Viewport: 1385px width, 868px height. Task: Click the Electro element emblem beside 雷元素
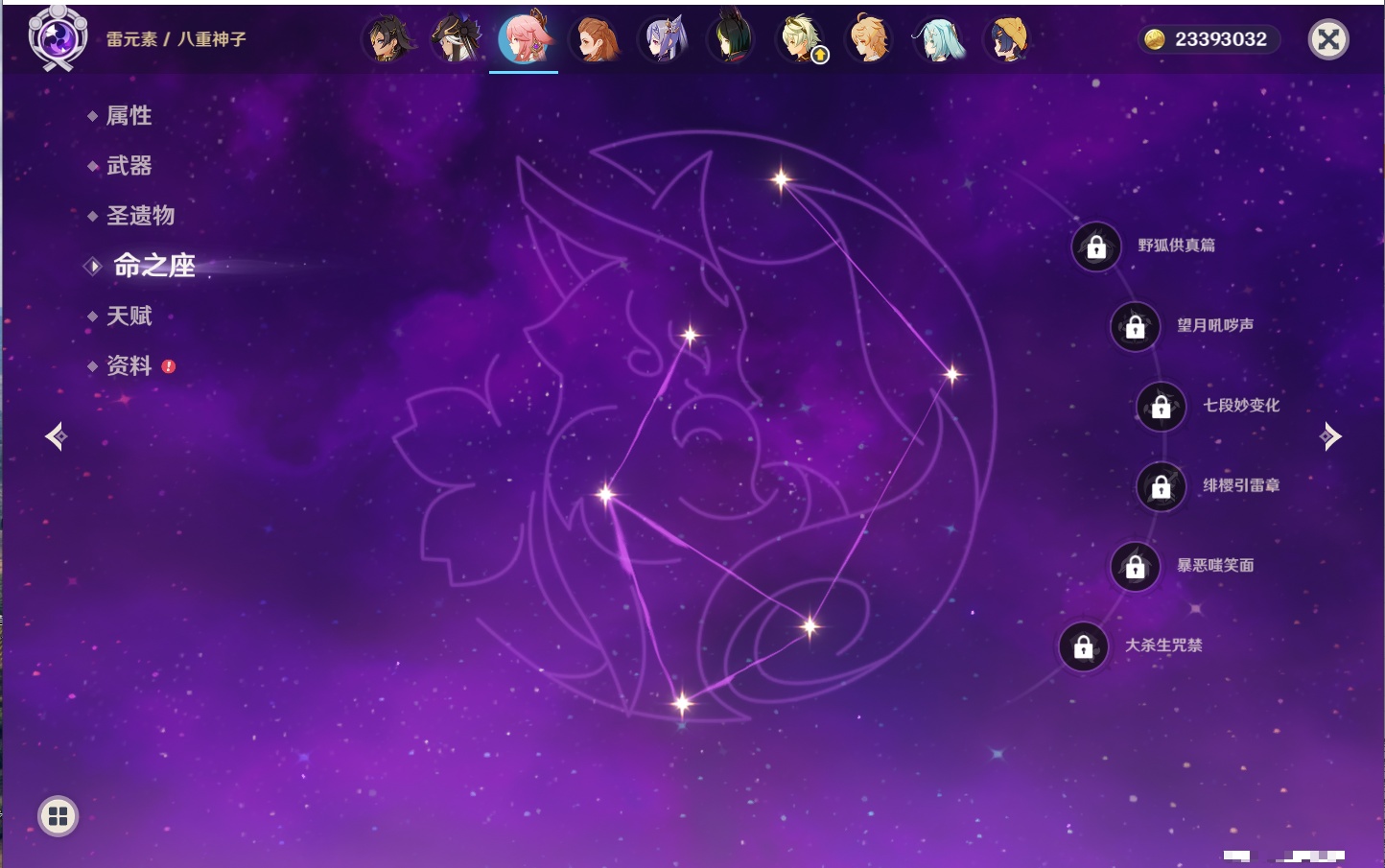pos(57,38)
